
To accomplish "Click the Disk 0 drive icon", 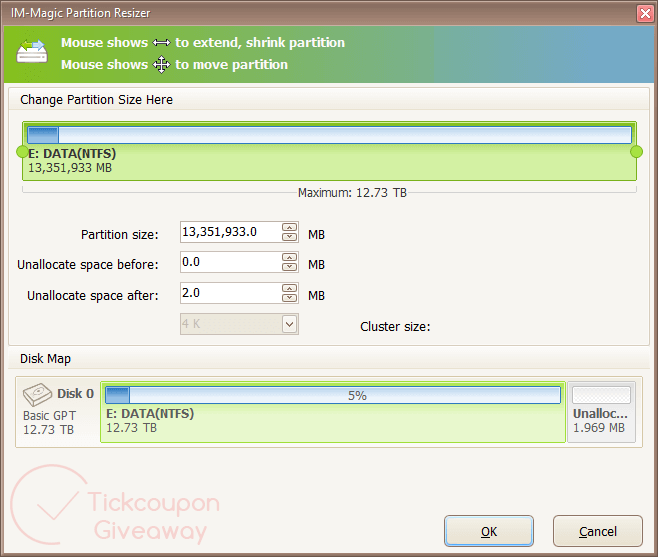I will point(37,395).
